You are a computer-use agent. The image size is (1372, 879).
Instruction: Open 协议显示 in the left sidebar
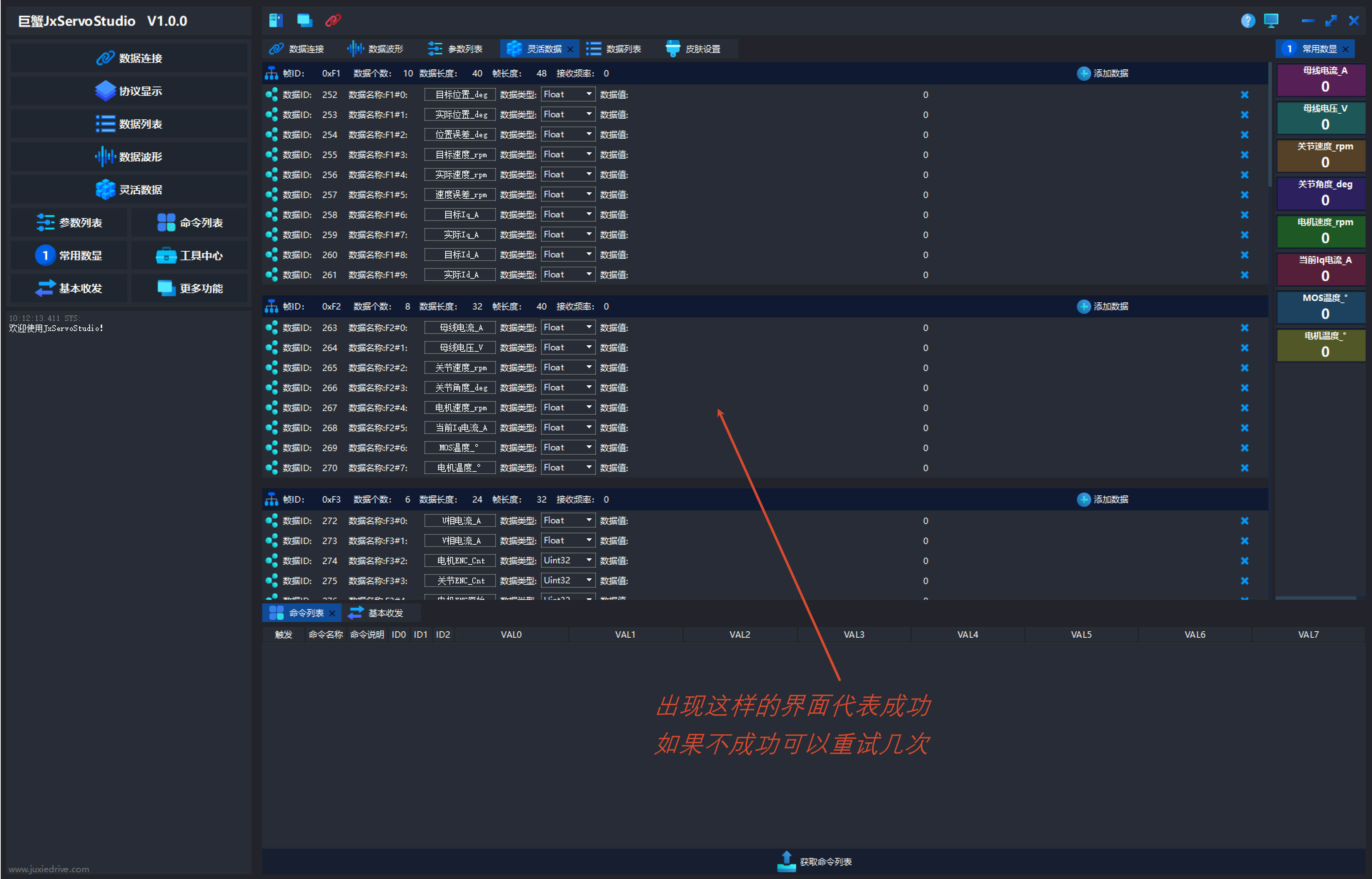tap(129, 91)
